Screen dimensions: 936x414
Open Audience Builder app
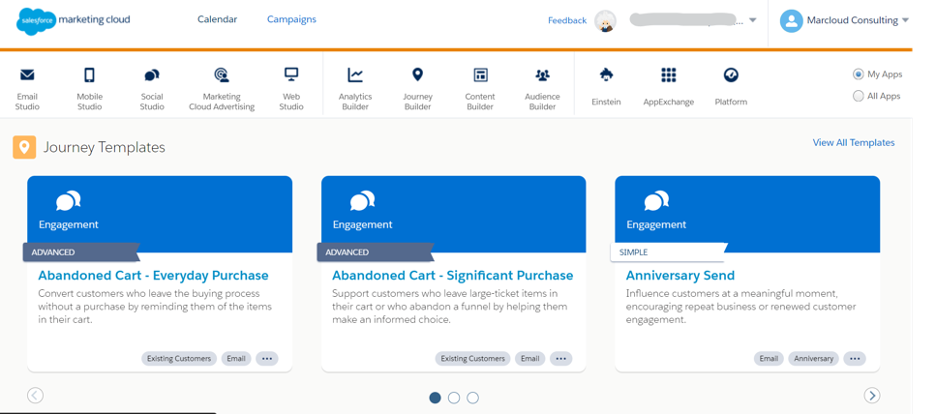[x=542, y=89]
